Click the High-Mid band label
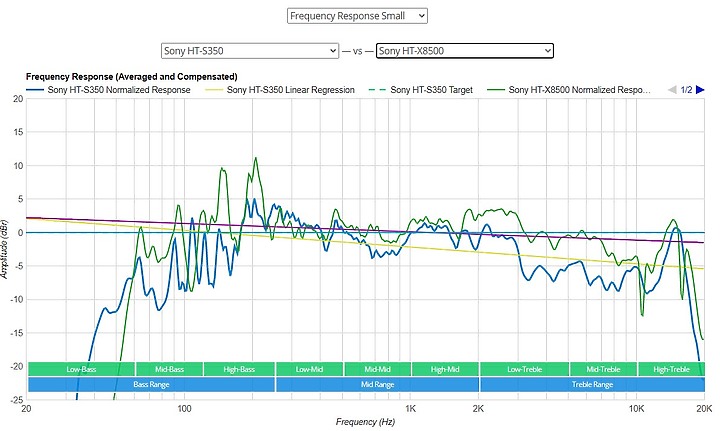720x431 pixels. point(445,369)
